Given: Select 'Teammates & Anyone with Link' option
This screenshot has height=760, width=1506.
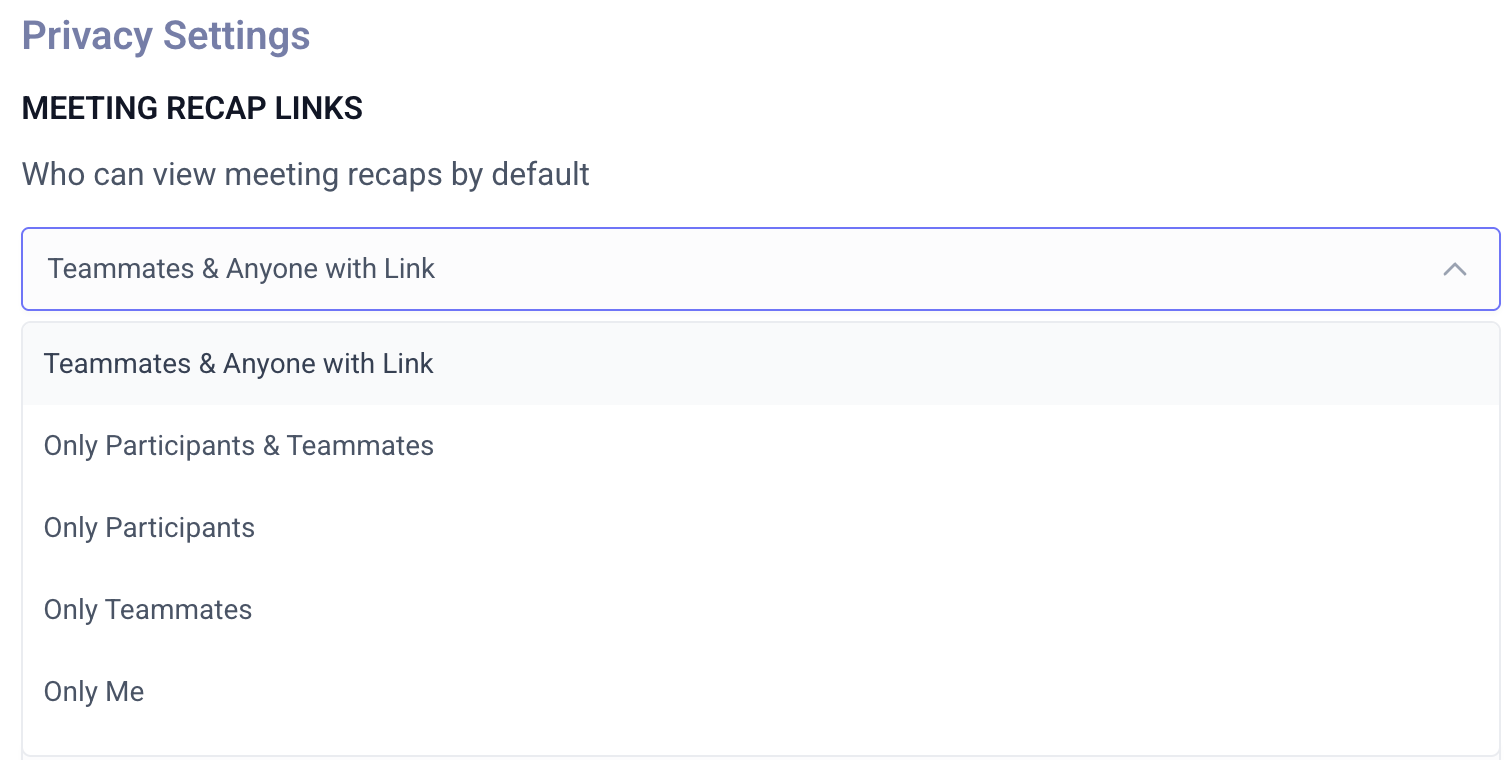Looking at the screenshot, I should point(238,364).
